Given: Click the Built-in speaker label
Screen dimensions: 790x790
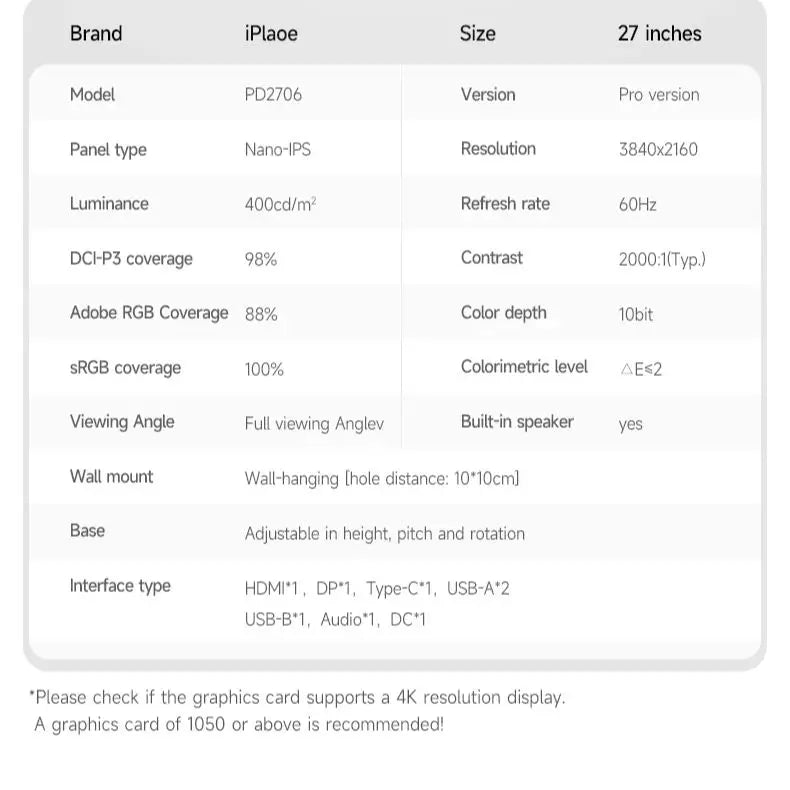Looking at the screenshot, I should click(517, 422).
